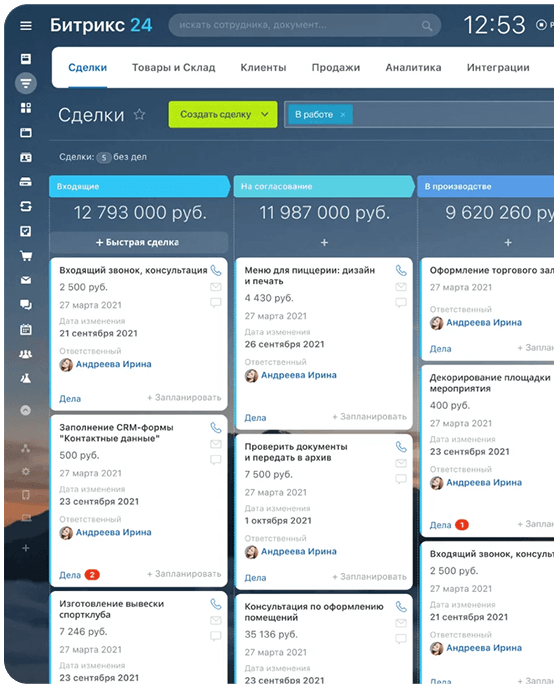Click the phone icon on Меню для пиццерии card

tap(401, 270)
